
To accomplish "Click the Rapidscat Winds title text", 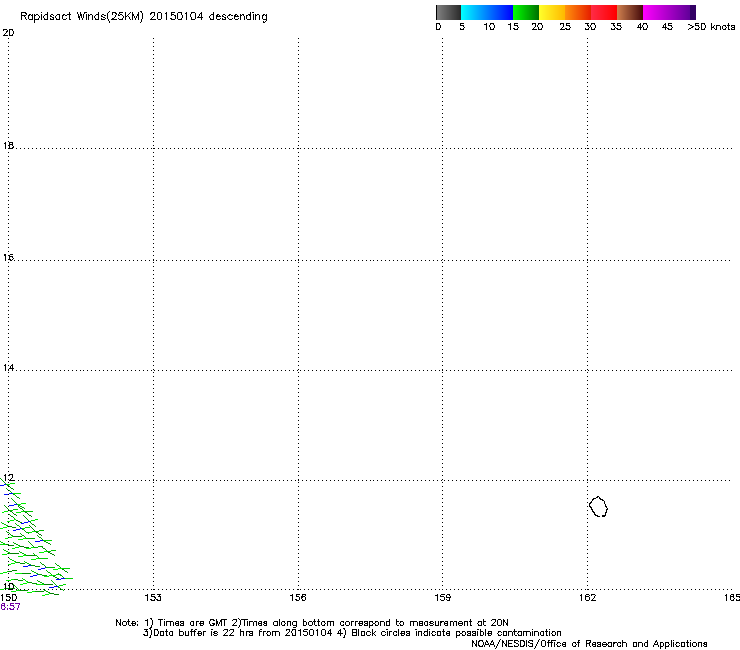I will tap(143, 16).
